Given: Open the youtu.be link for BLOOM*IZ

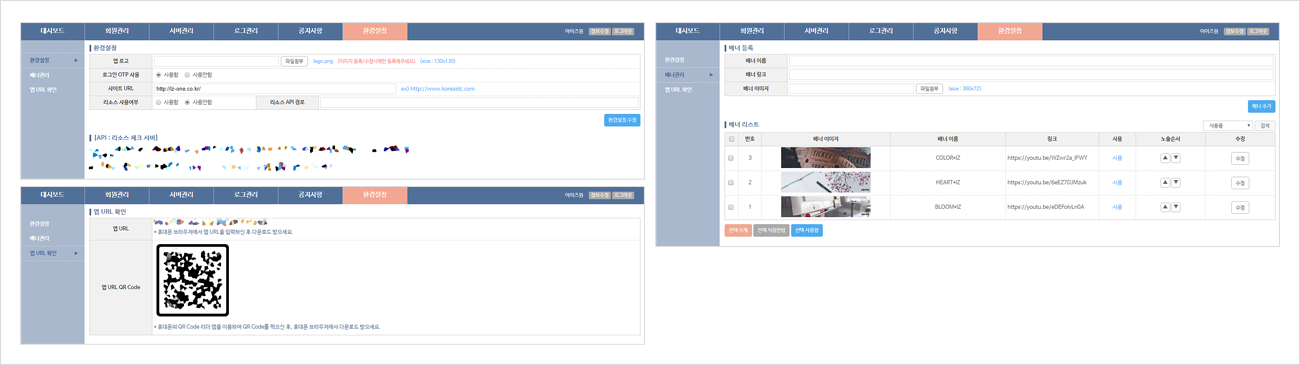Looking at the screenshot, I should point(1046,207).
